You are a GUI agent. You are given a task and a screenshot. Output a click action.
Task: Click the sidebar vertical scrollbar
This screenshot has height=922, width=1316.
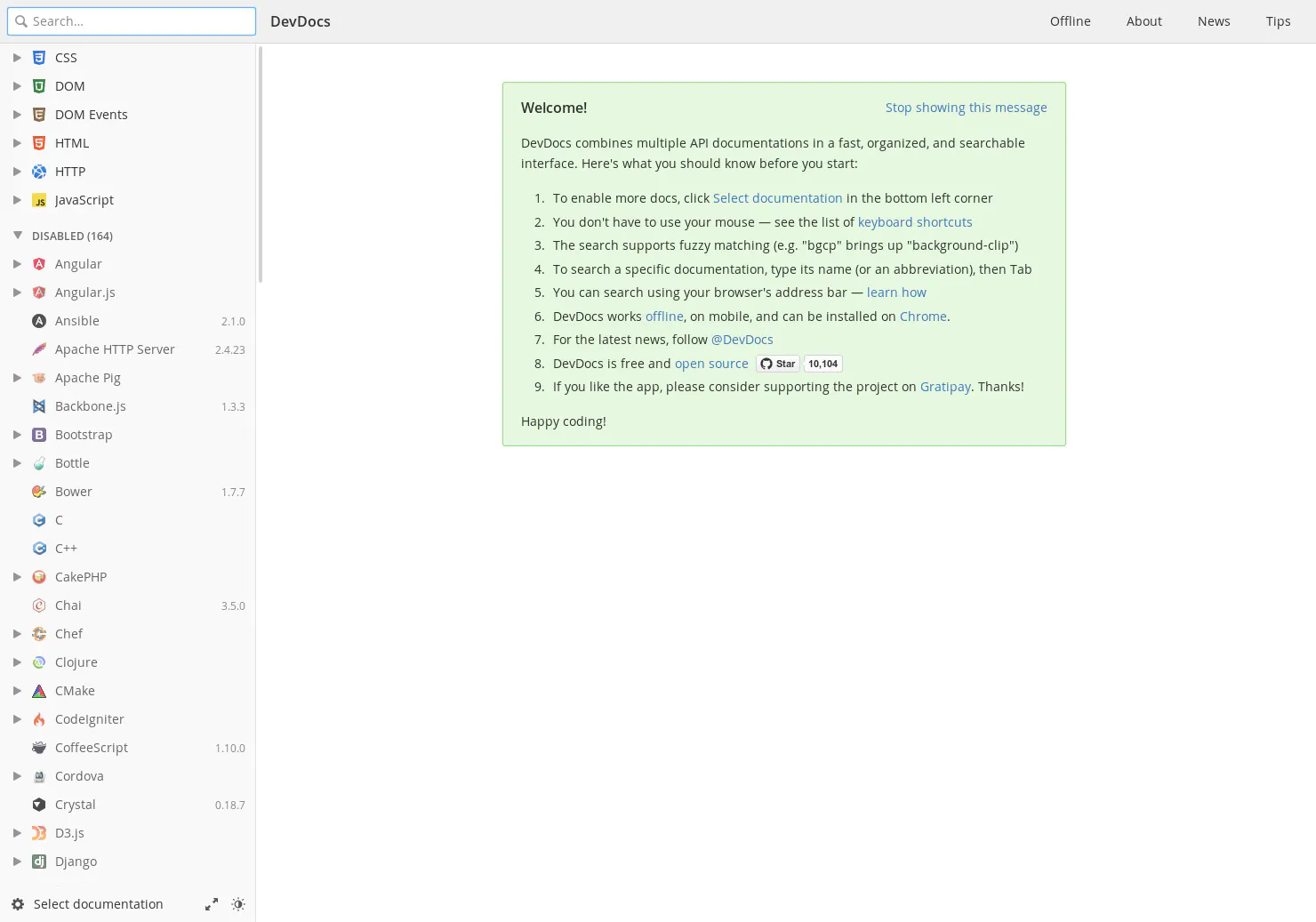pyautogui.click(x=261, y=164)
